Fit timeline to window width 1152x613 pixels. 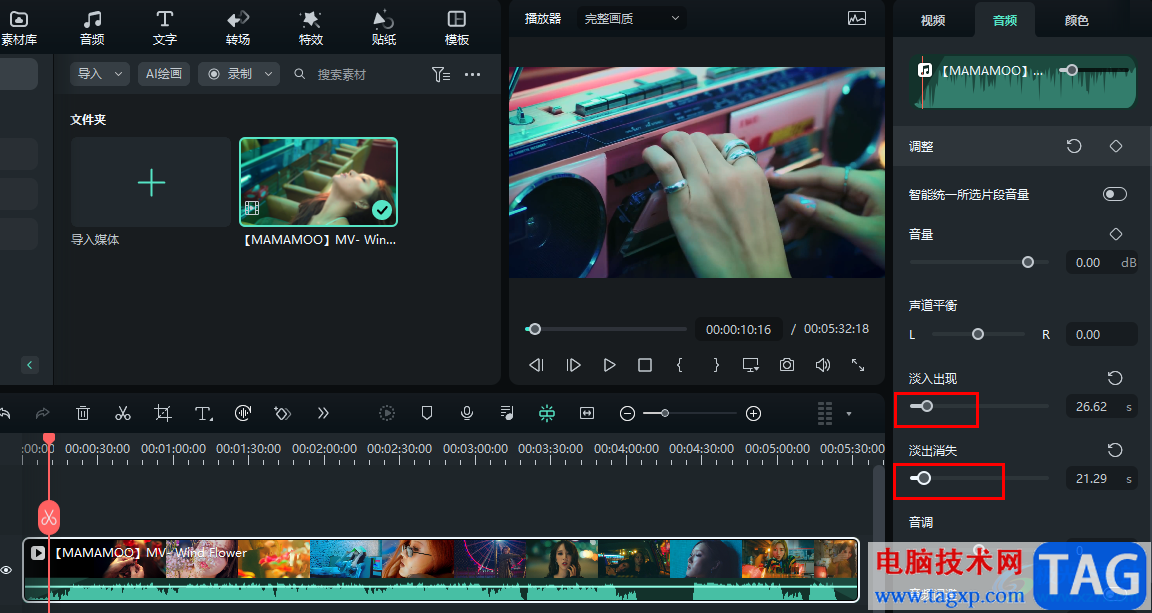pos(586,413)
